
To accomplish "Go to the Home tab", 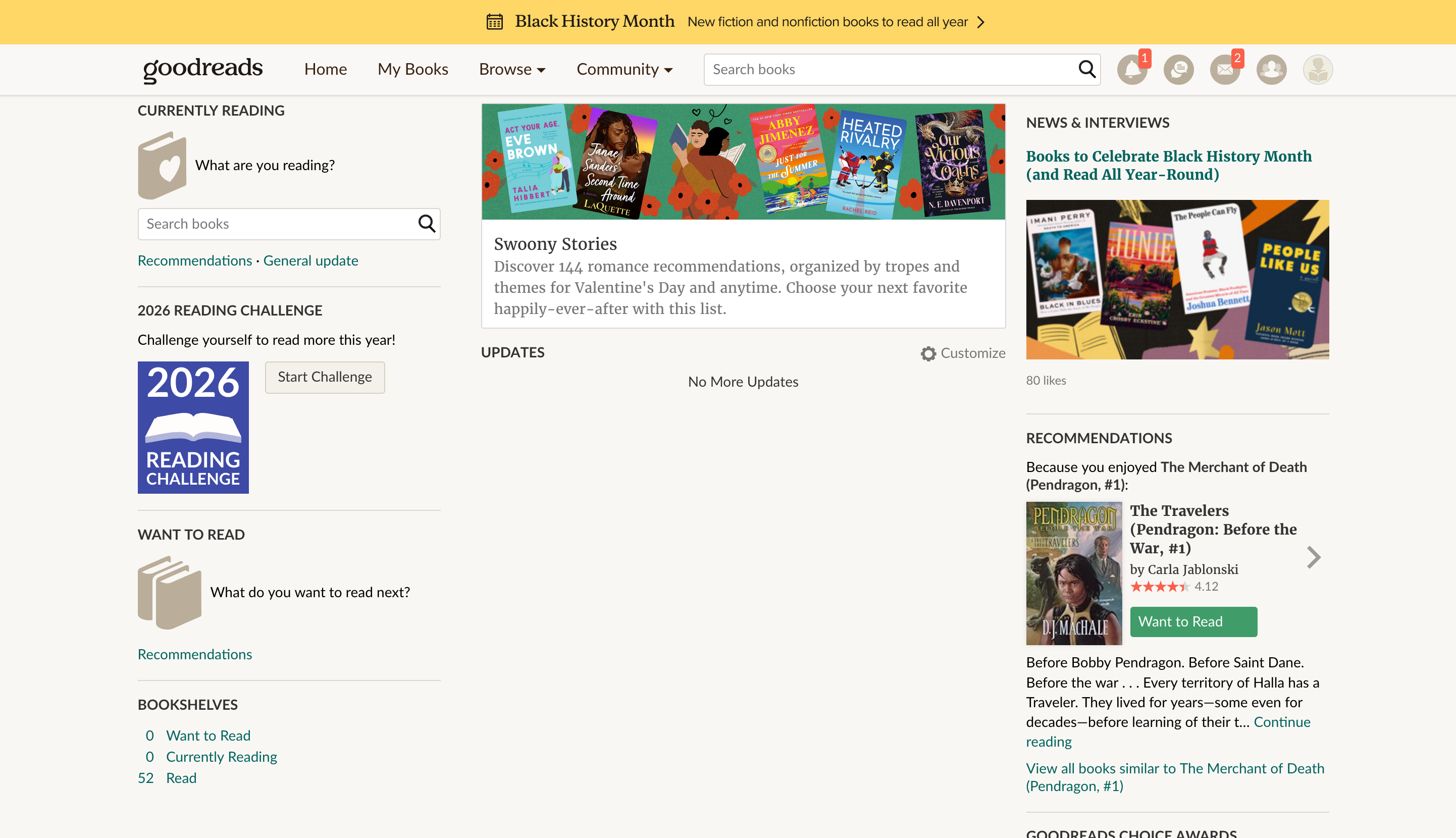I will click(325, 69).
